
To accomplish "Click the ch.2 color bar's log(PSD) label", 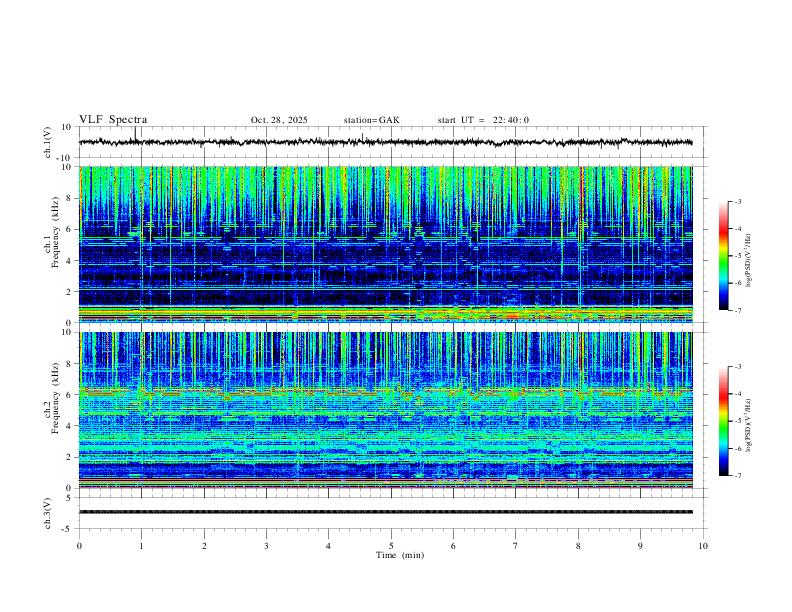I will pyautogui.click(x=748, y=426).
